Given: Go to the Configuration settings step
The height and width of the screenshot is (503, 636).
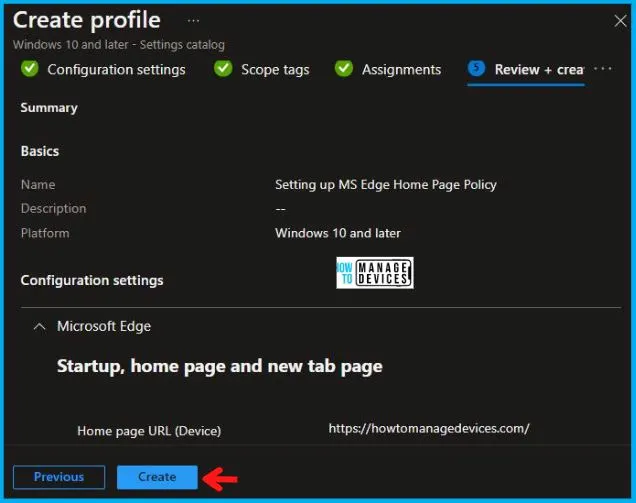Looking at the screenshot, I should tap(116, 70).
